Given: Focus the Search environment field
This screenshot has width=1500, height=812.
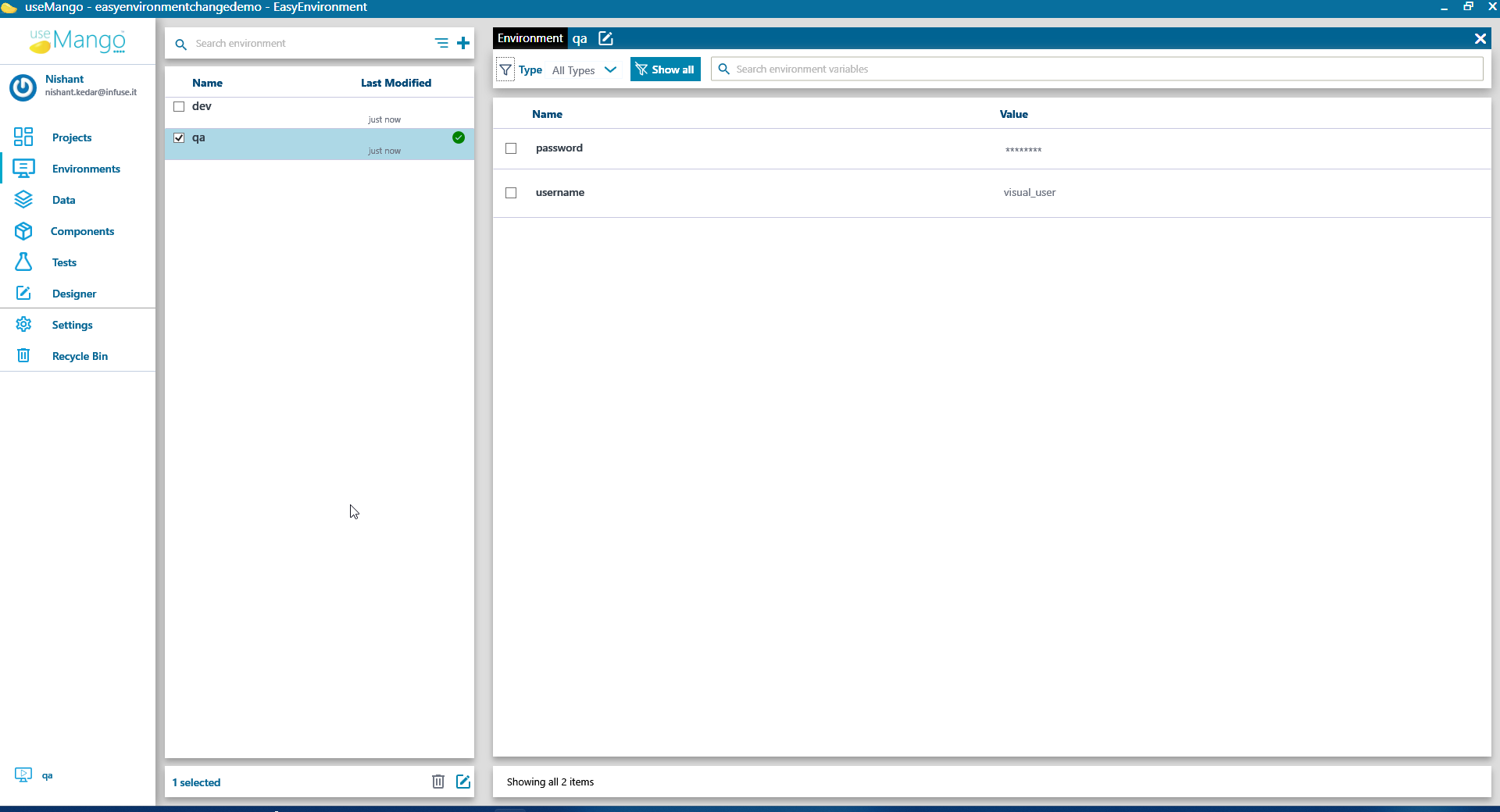Looking at the screenshot, I should (x=312, y=44).
